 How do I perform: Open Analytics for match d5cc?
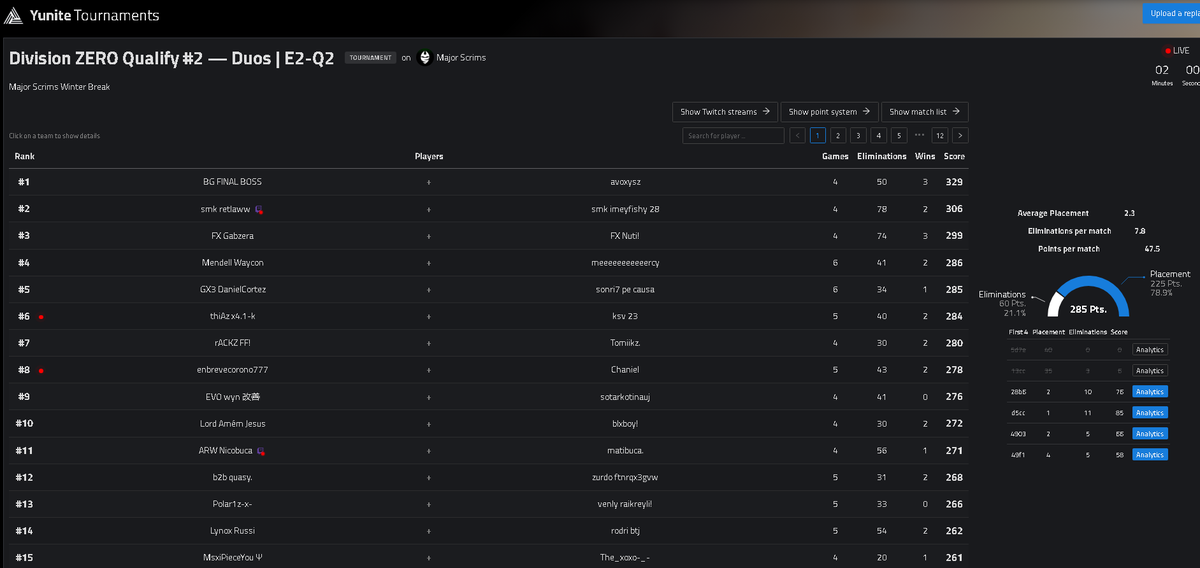click(x=1150, y=413)
